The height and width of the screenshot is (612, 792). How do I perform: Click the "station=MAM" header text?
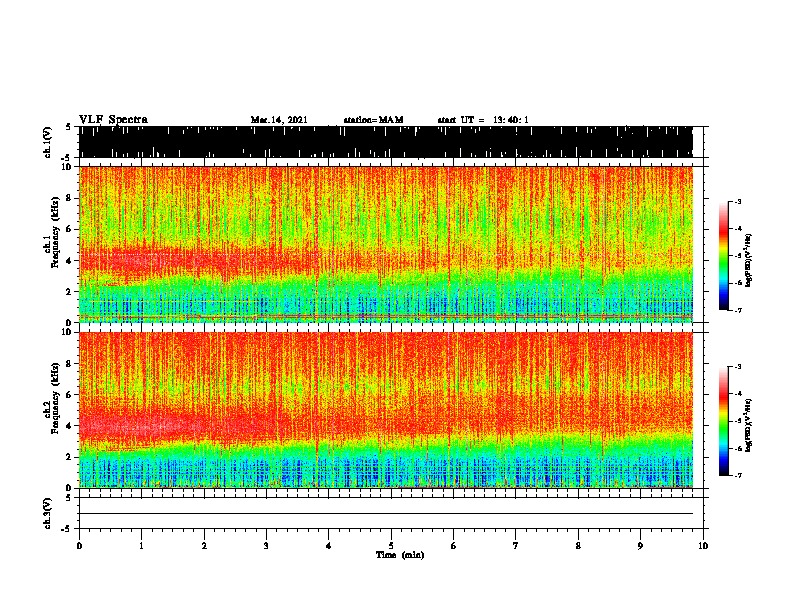373,120
